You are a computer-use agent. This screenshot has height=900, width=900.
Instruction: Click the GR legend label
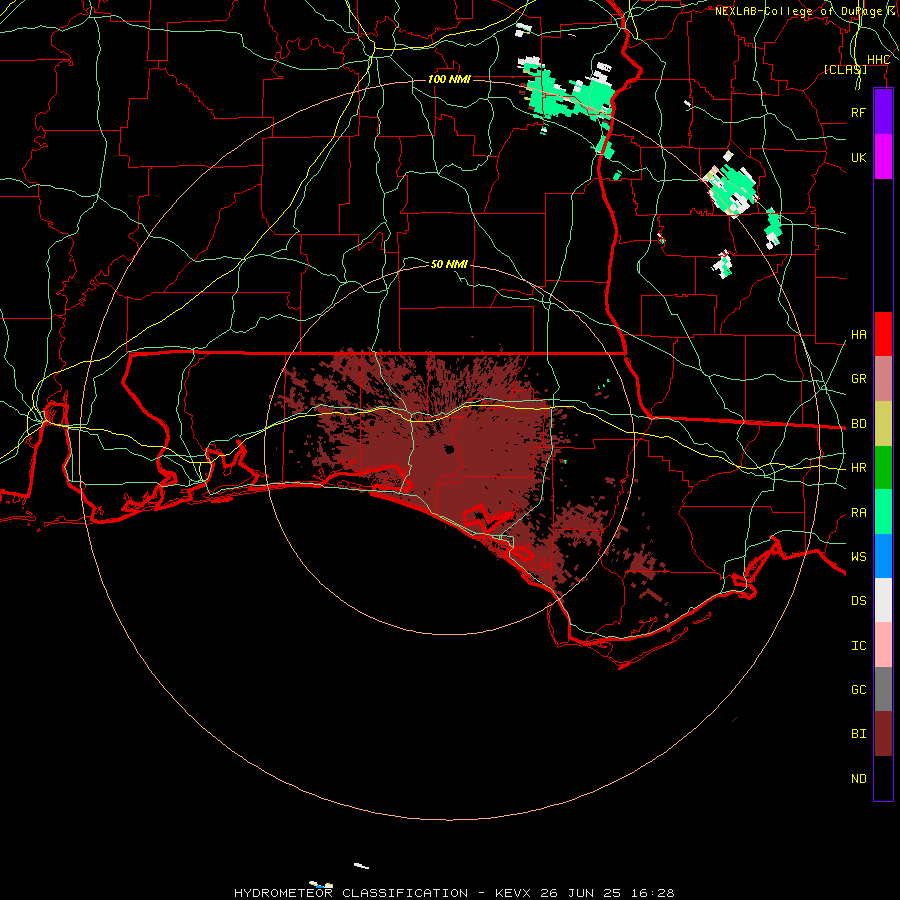[858, 379]
